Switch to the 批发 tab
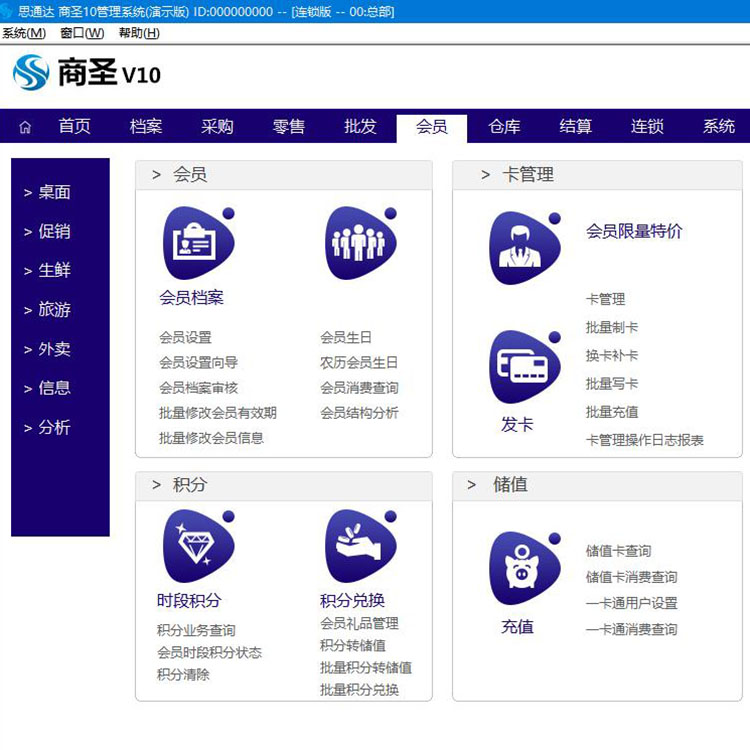Screen dimensions: 750x750 360,126
